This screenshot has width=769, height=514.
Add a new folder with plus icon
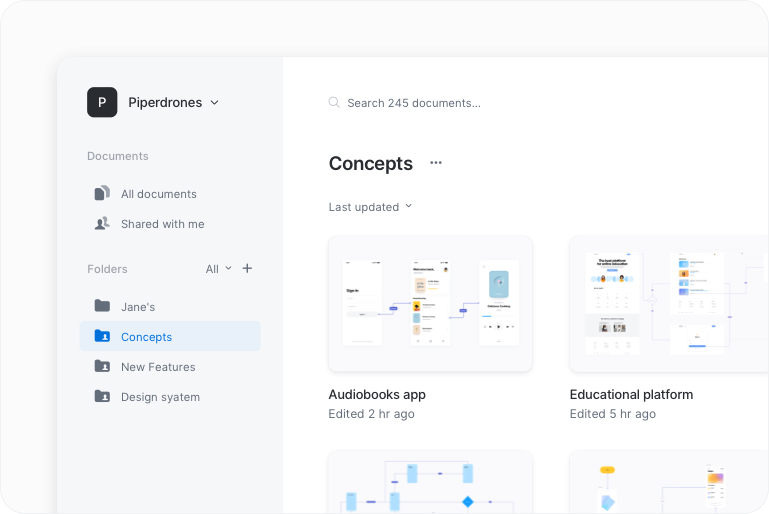point(247,268)
